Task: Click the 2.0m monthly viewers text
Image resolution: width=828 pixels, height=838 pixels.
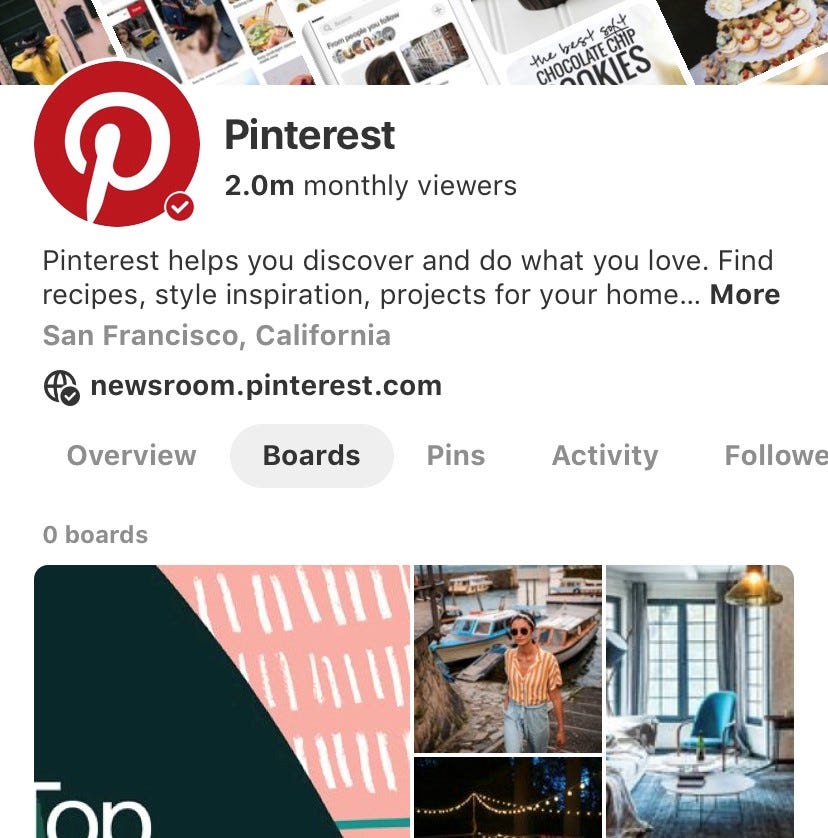Action: click(x=371, y=186)
